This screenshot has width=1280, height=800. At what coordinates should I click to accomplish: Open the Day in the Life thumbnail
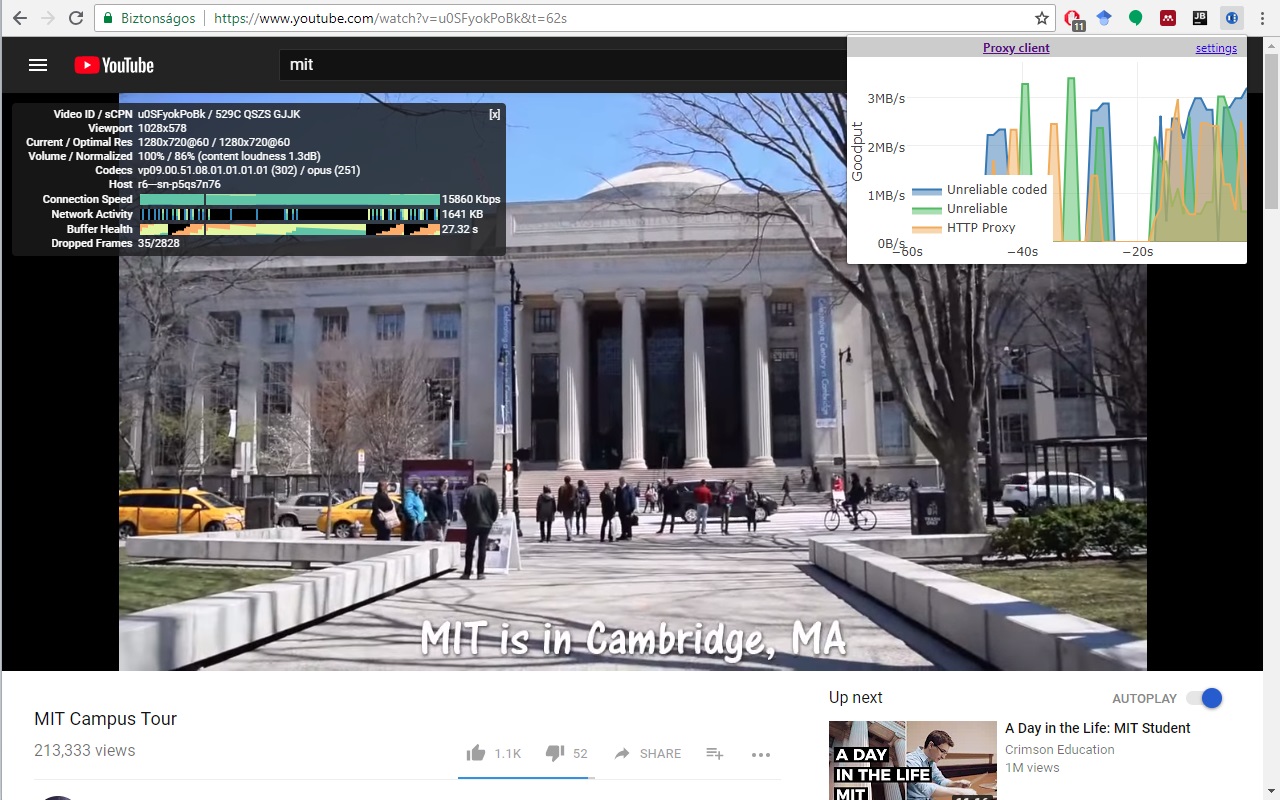(912, 760)
